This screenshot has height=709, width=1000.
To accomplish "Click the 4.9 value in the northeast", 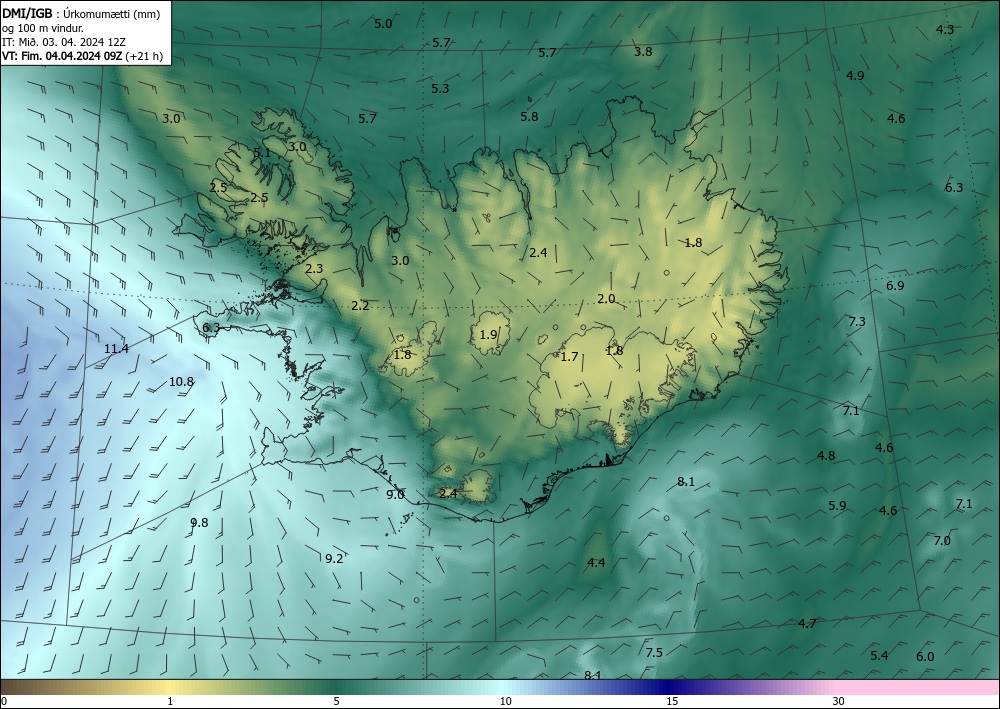I will point(855,75).
